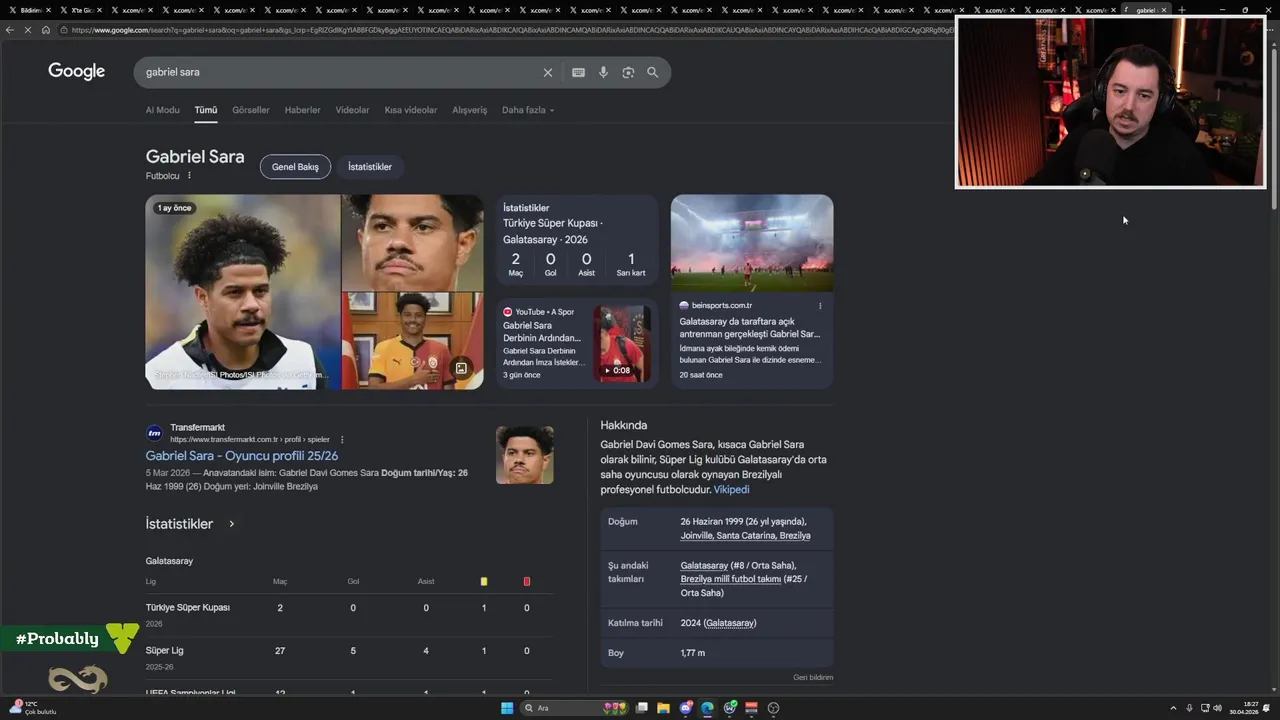
Task: Open Discord from the taskbar
Action: point(686,708)
